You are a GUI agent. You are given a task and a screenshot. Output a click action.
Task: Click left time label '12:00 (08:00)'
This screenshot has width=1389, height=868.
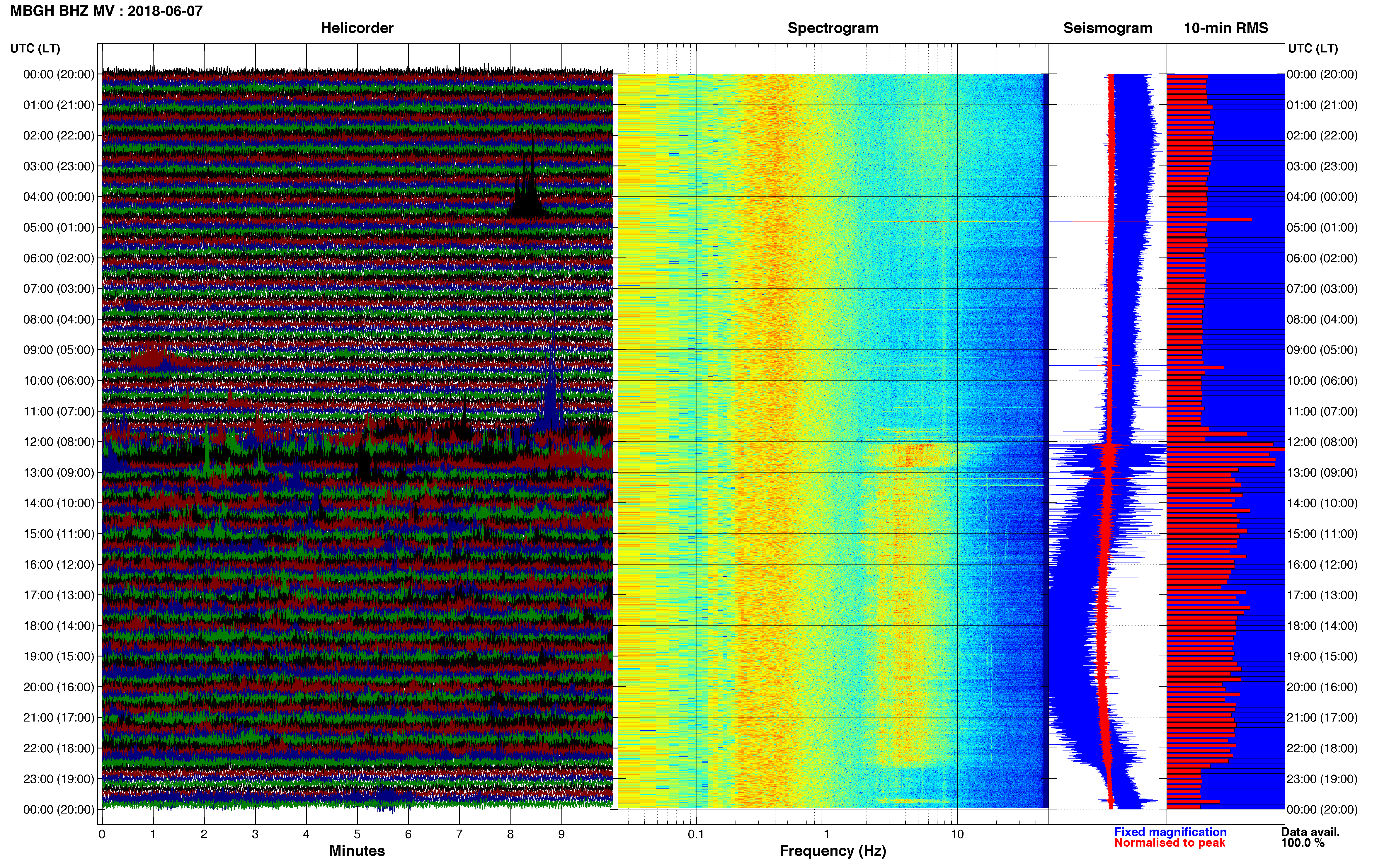pyautogui.click(x=59, y=442)
